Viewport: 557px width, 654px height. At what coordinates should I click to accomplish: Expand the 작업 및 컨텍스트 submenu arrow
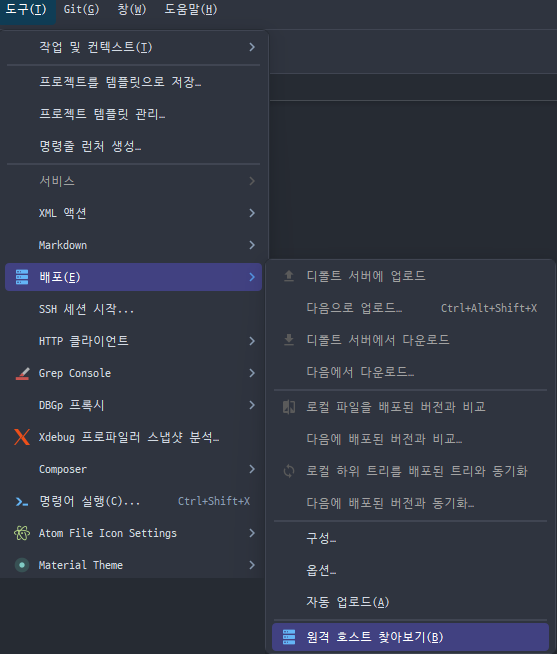point(252,47)
